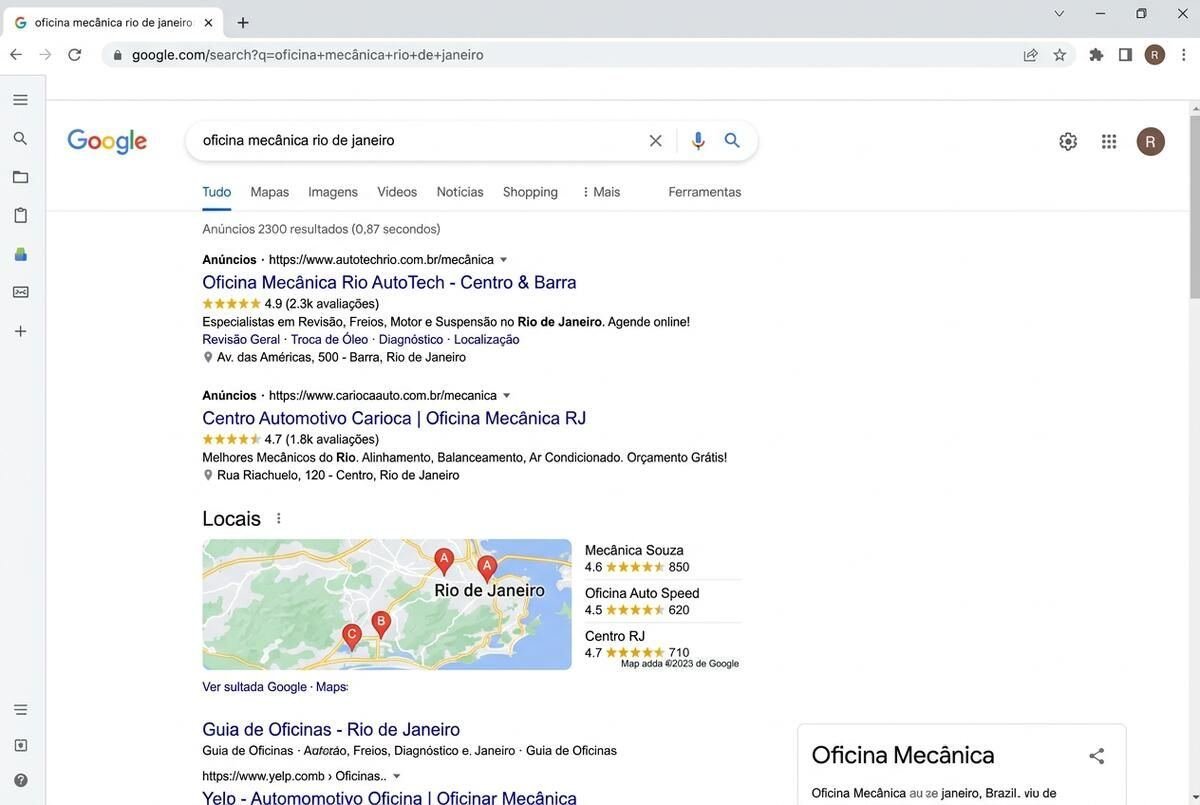
Task: Open the Locais three-dot options menu
Action: point(279,519)
